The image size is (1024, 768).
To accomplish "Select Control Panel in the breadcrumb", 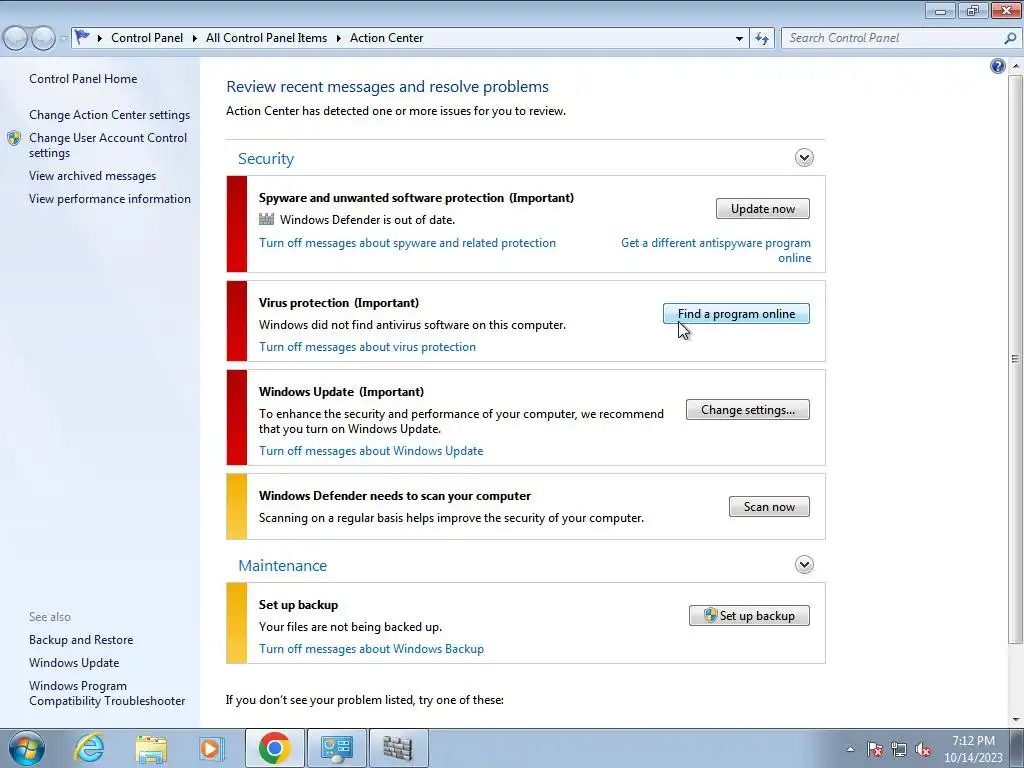I will pos(147,38).
